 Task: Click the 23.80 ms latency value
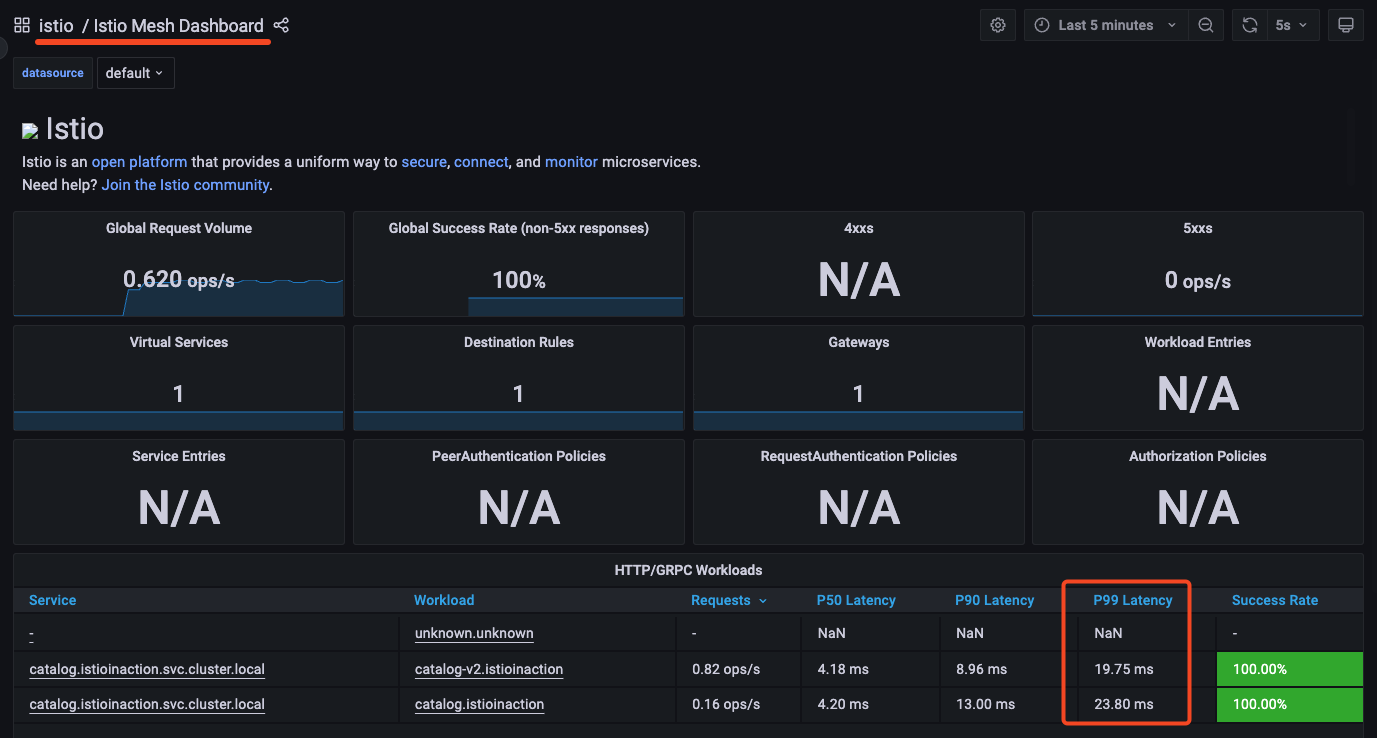[x=1124, y=704]
